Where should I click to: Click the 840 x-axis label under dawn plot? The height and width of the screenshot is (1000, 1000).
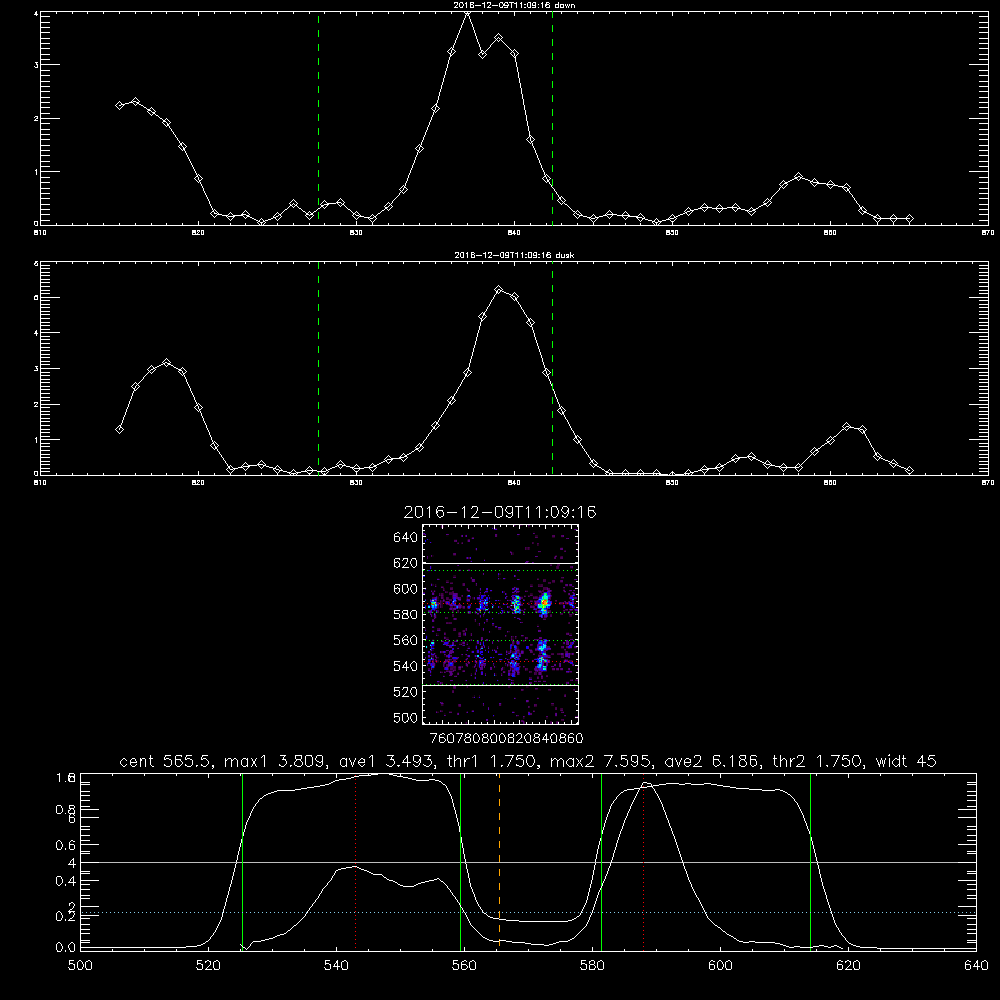pyautogui.click(x=514, y=233)
